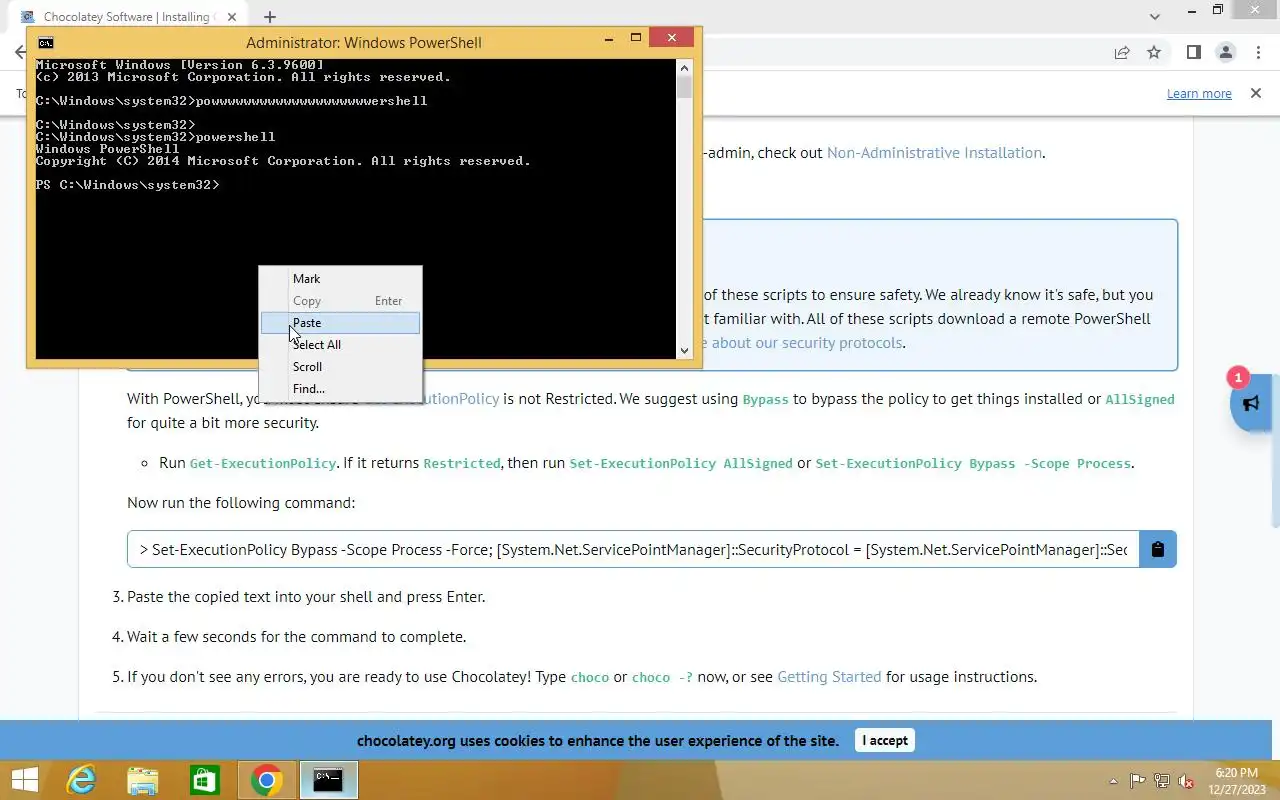The height and width of the screenshot is (800, 1280).
Task: Open the Getting Started link
Action: [829, 677]
